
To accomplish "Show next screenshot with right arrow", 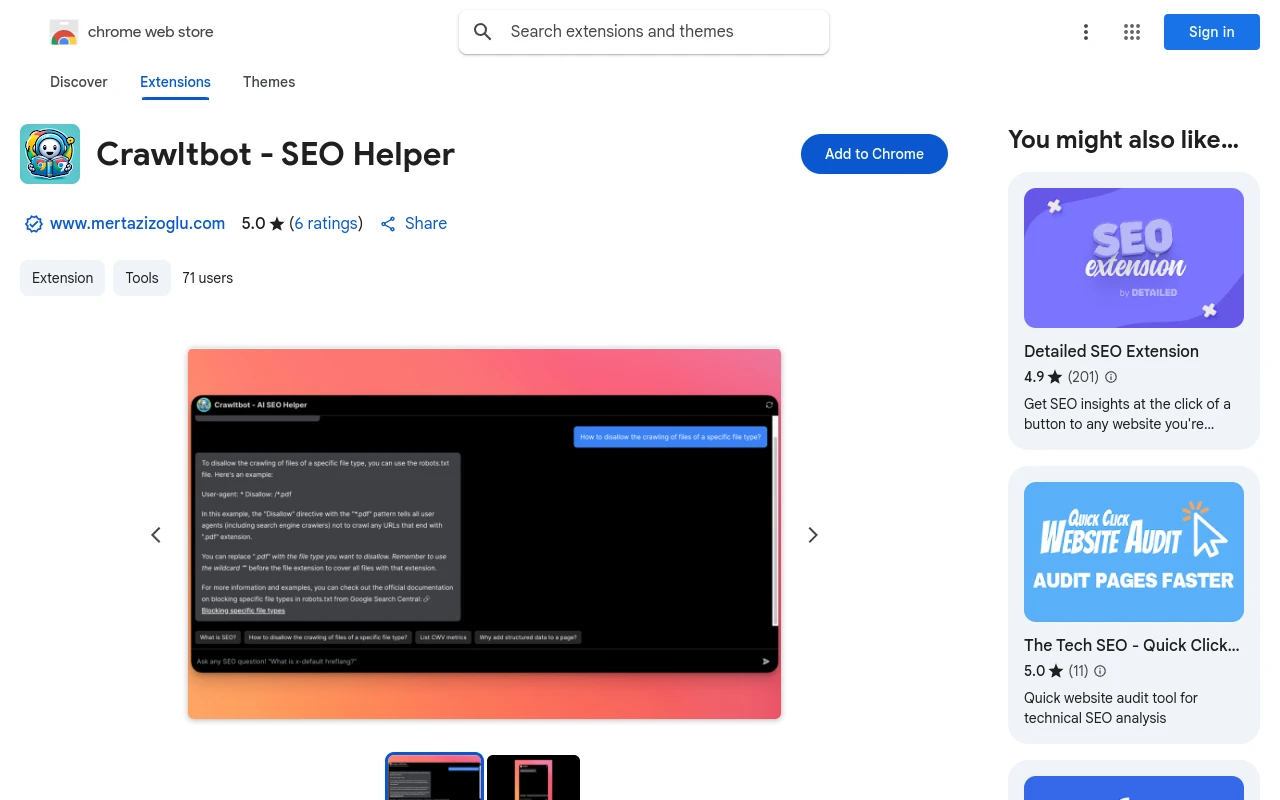I will (813, 535).
